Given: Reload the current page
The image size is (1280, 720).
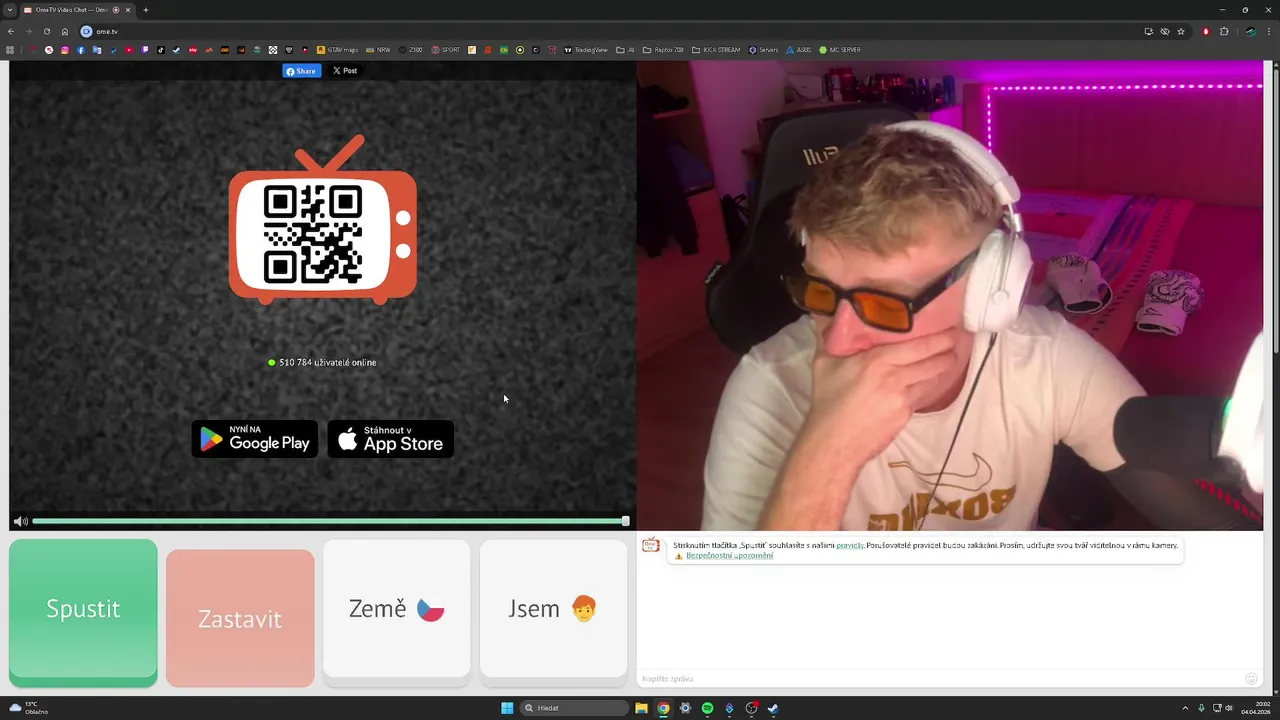Looking at the screenshot, I should coord(47,31).
